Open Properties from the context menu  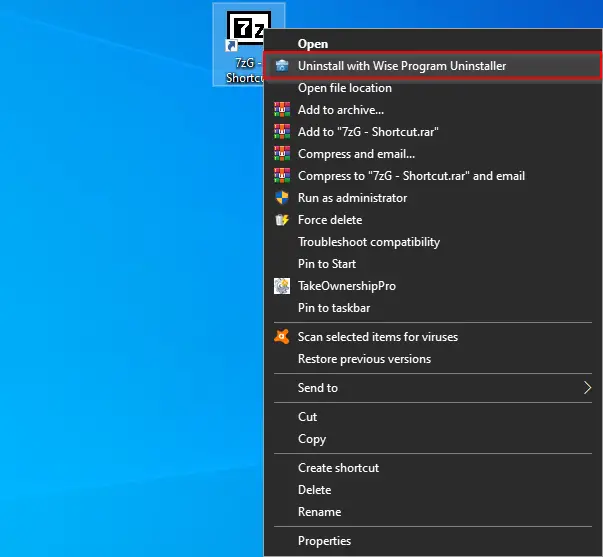click(x=433, y=541)
